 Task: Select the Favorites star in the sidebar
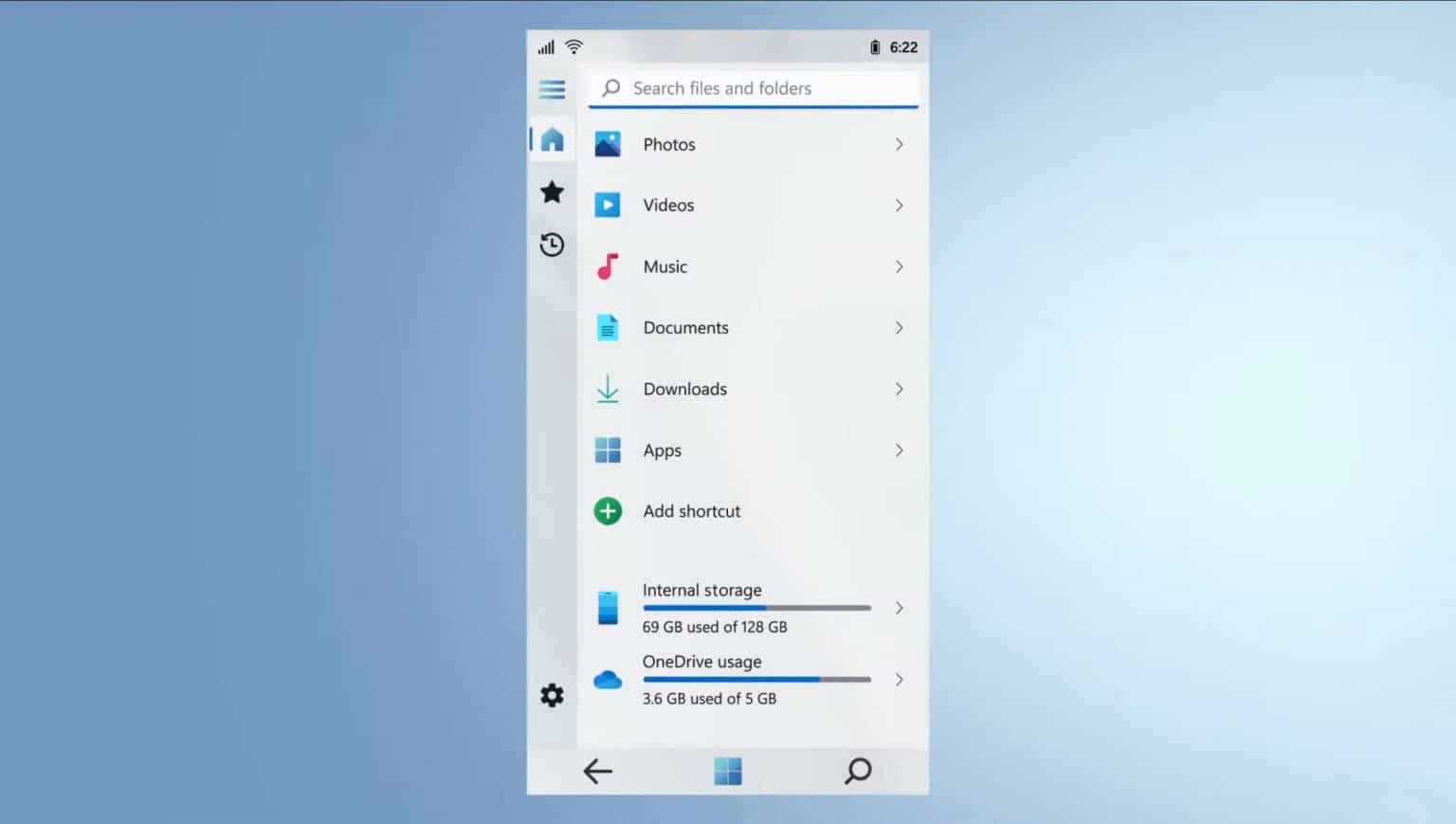pyautogui.click(x=552, y=192)
